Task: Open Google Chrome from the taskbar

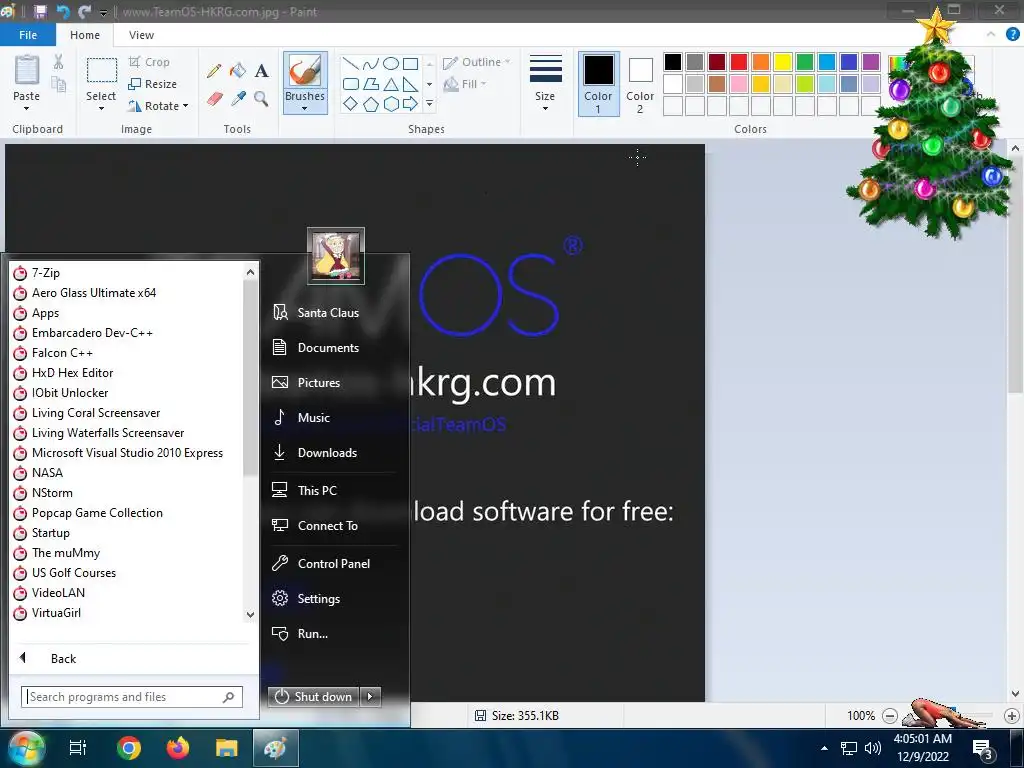Action: click(129, 748)
